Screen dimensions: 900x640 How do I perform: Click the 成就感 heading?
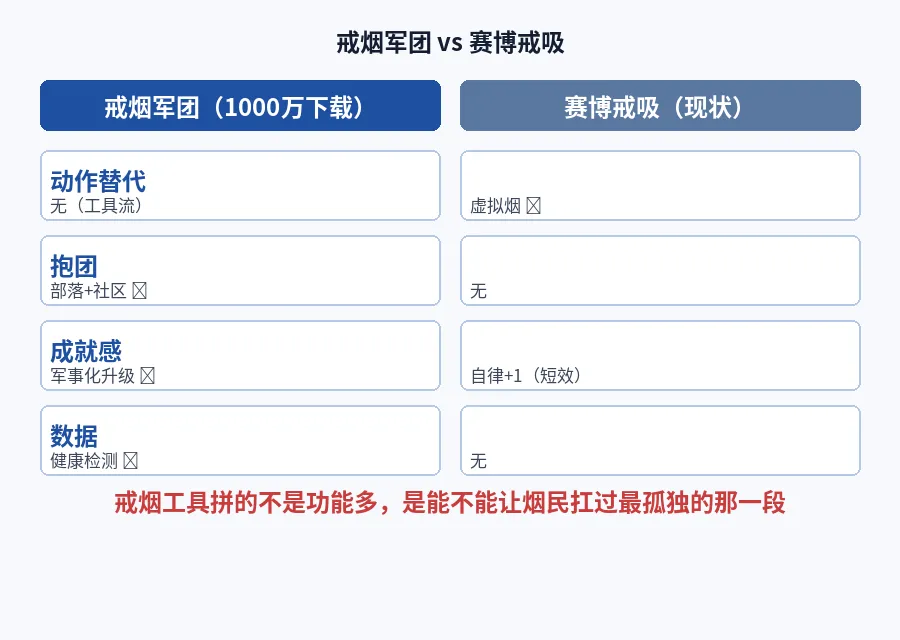(x=86, y=351)
